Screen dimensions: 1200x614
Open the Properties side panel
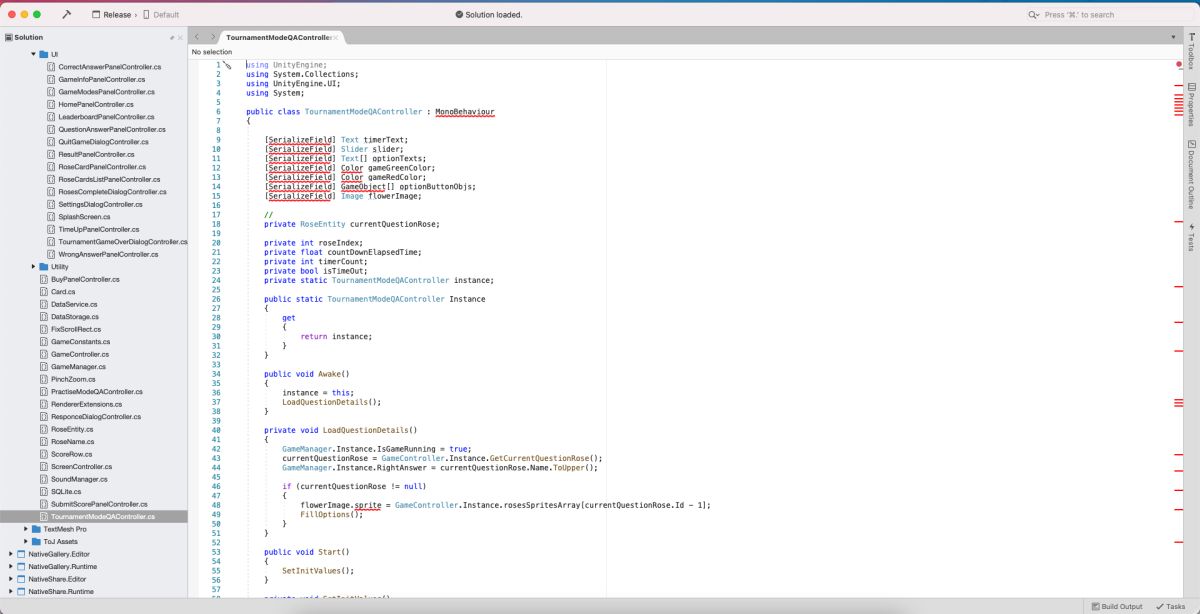tap(1191, 104)
